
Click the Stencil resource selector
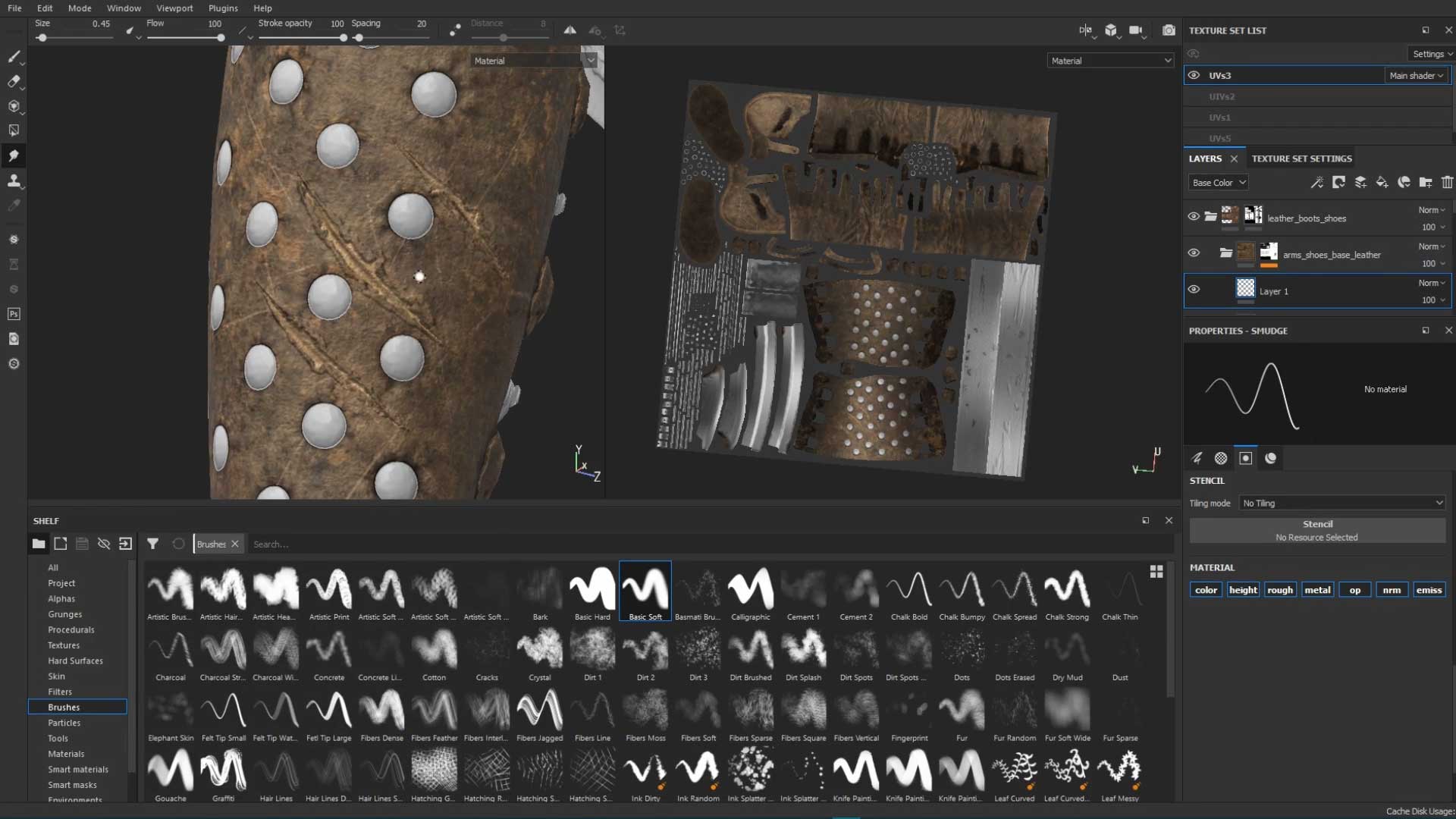pyautogui.click(x=1317, y=530)
